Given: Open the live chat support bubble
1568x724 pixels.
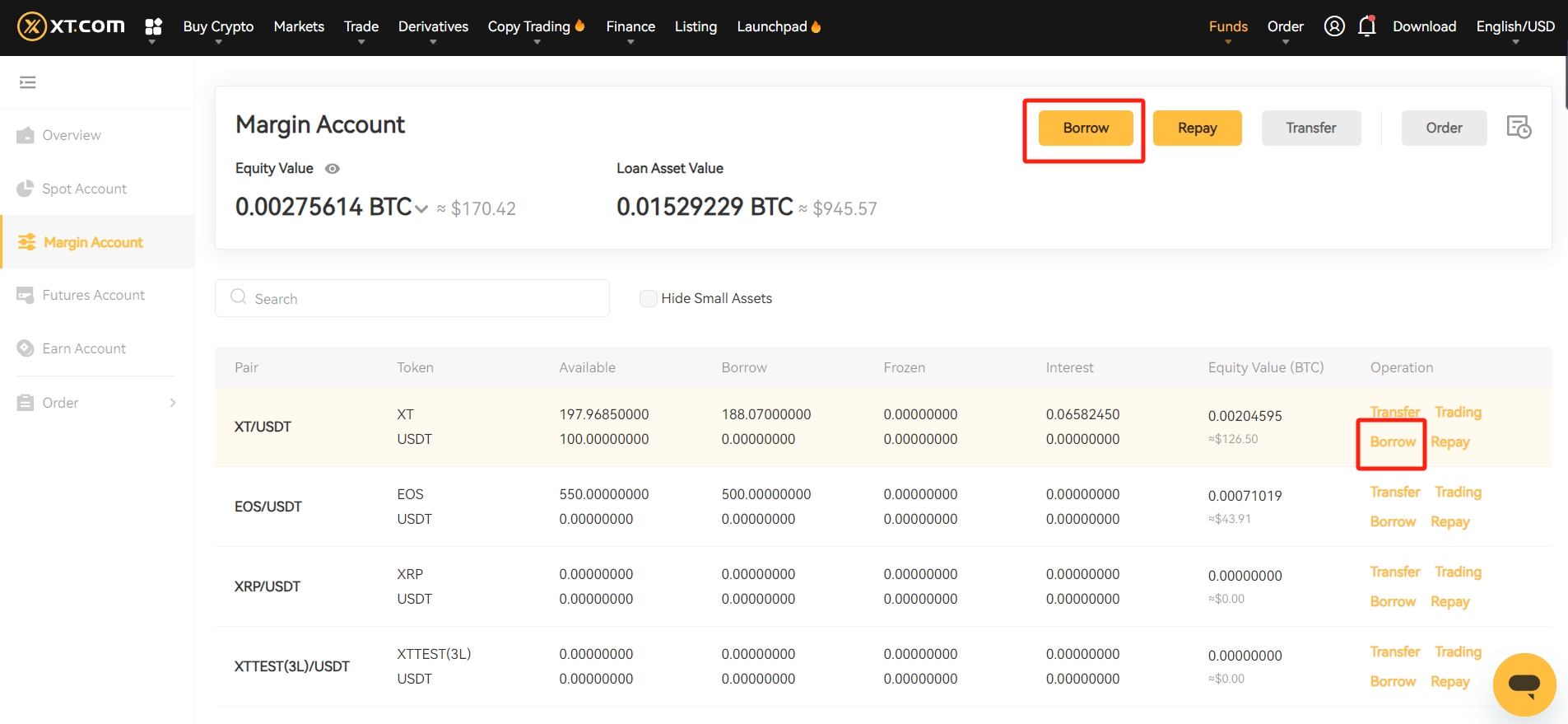Looking at the screenshot, I should [1524, 684].
